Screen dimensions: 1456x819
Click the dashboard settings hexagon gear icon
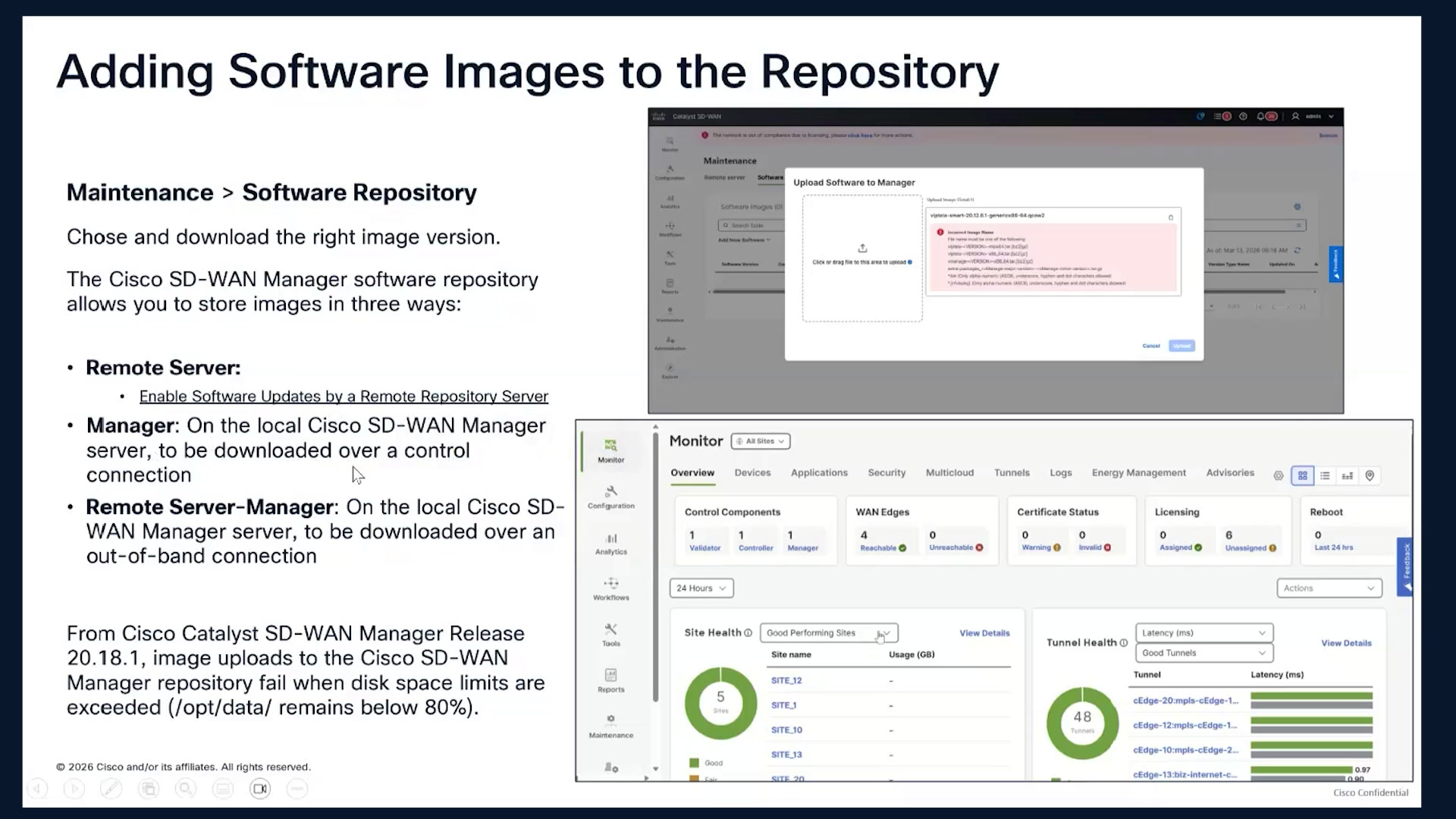[1279, 475]
